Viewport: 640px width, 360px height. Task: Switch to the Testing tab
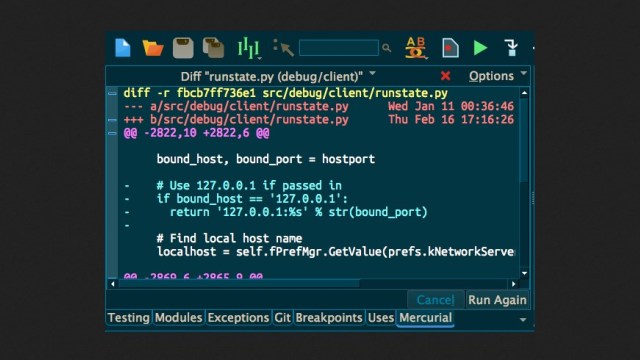click(x=129, y=318)
